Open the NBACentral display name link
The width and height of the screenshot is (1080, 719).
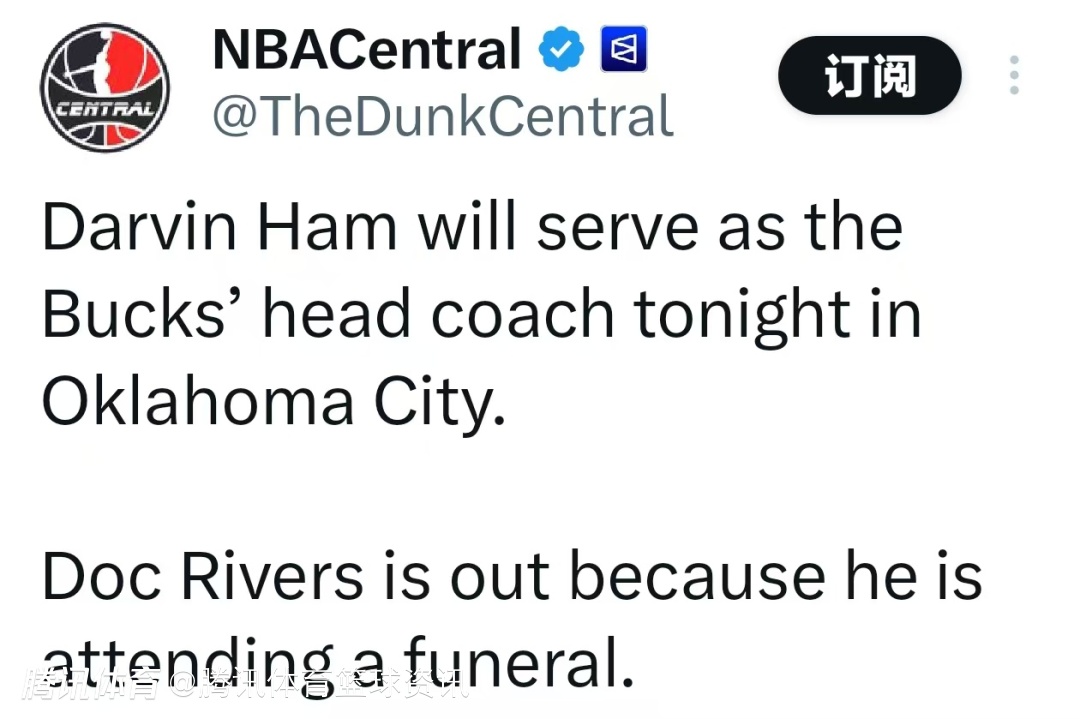pyautogui.click(x=366, y=49)
